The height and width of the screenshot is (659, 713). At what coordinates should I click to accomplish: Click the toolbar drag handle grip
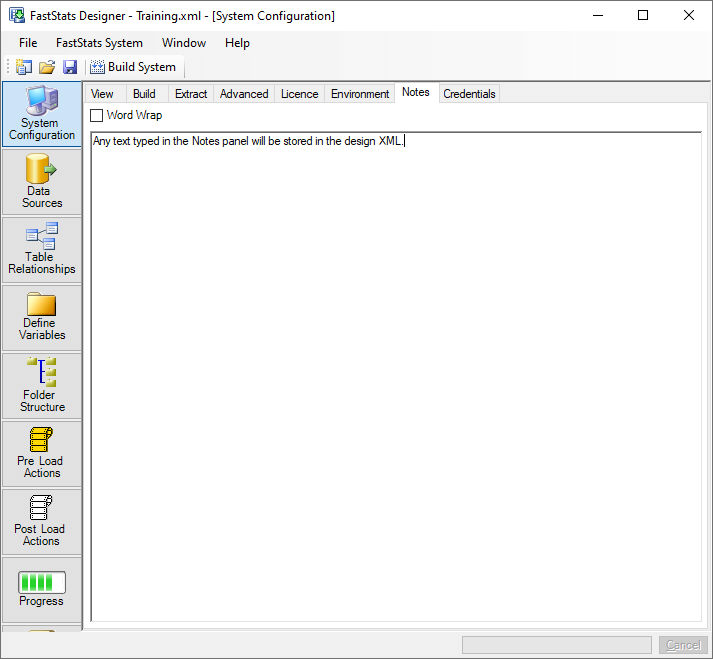tap(8, 67)
